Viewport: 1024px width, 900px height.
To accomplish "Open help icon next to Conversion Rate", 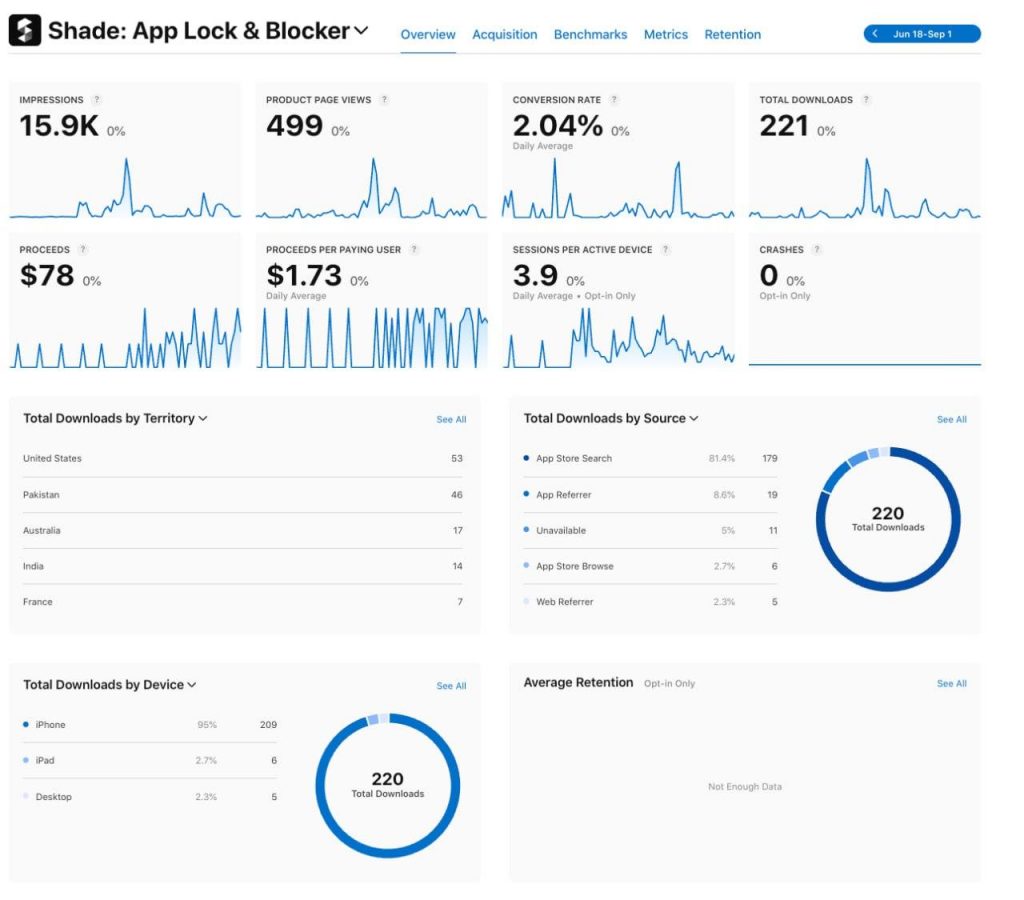I will (614, 99).
